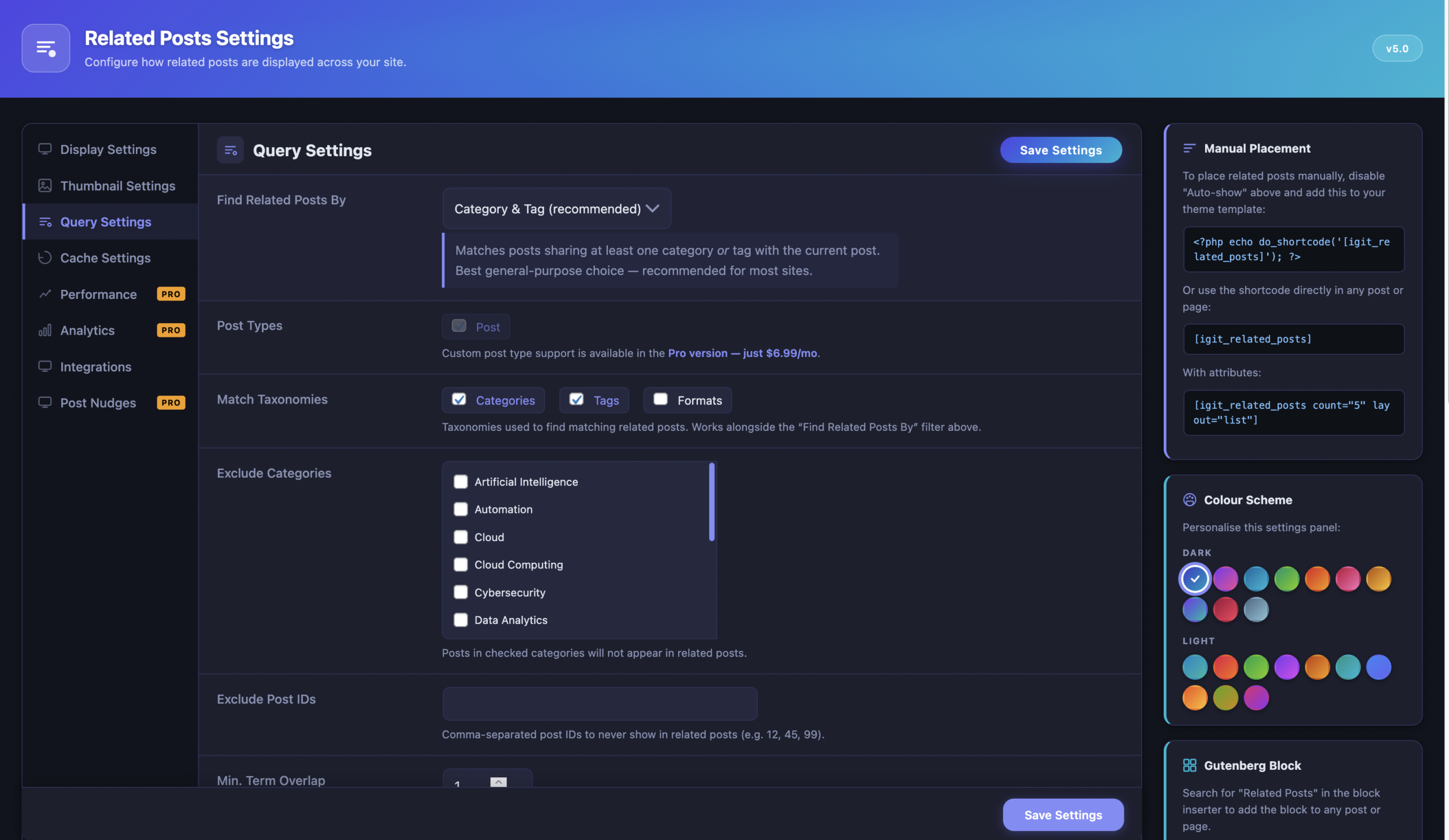Viewport: 1449px width, 840px height.
Task: Open the Cache Settings tab
Action: [105, 258]
